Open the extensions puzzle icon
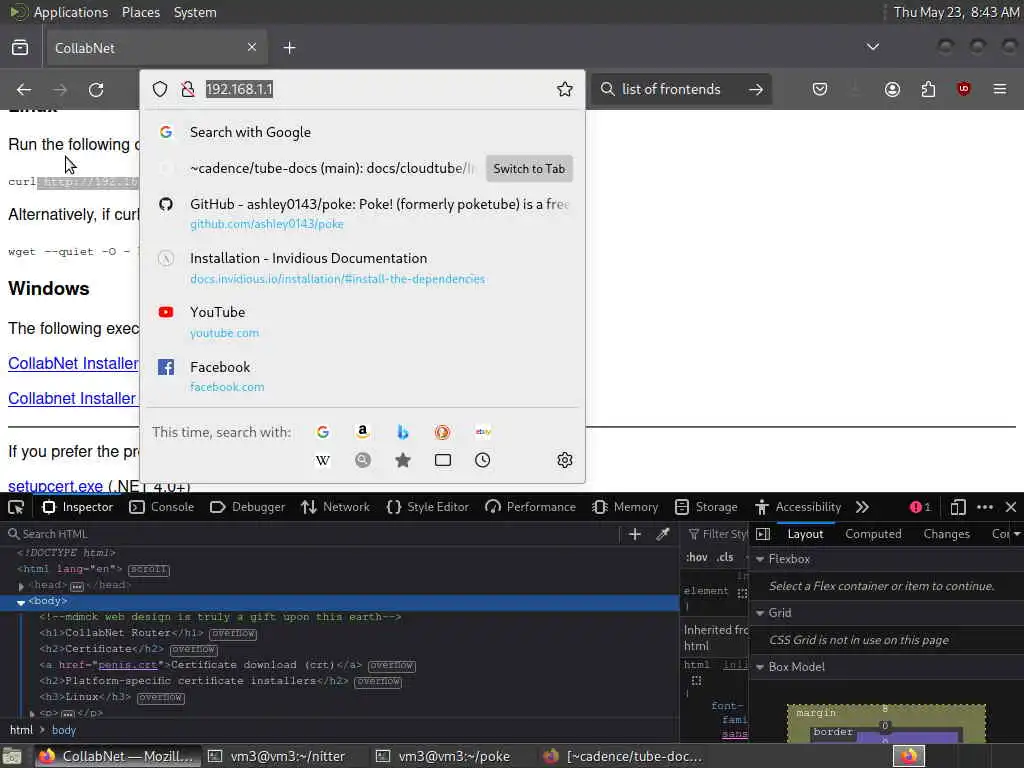This screenshot has width=1024, height=768. pyautogui.click(x=928, y=89)
